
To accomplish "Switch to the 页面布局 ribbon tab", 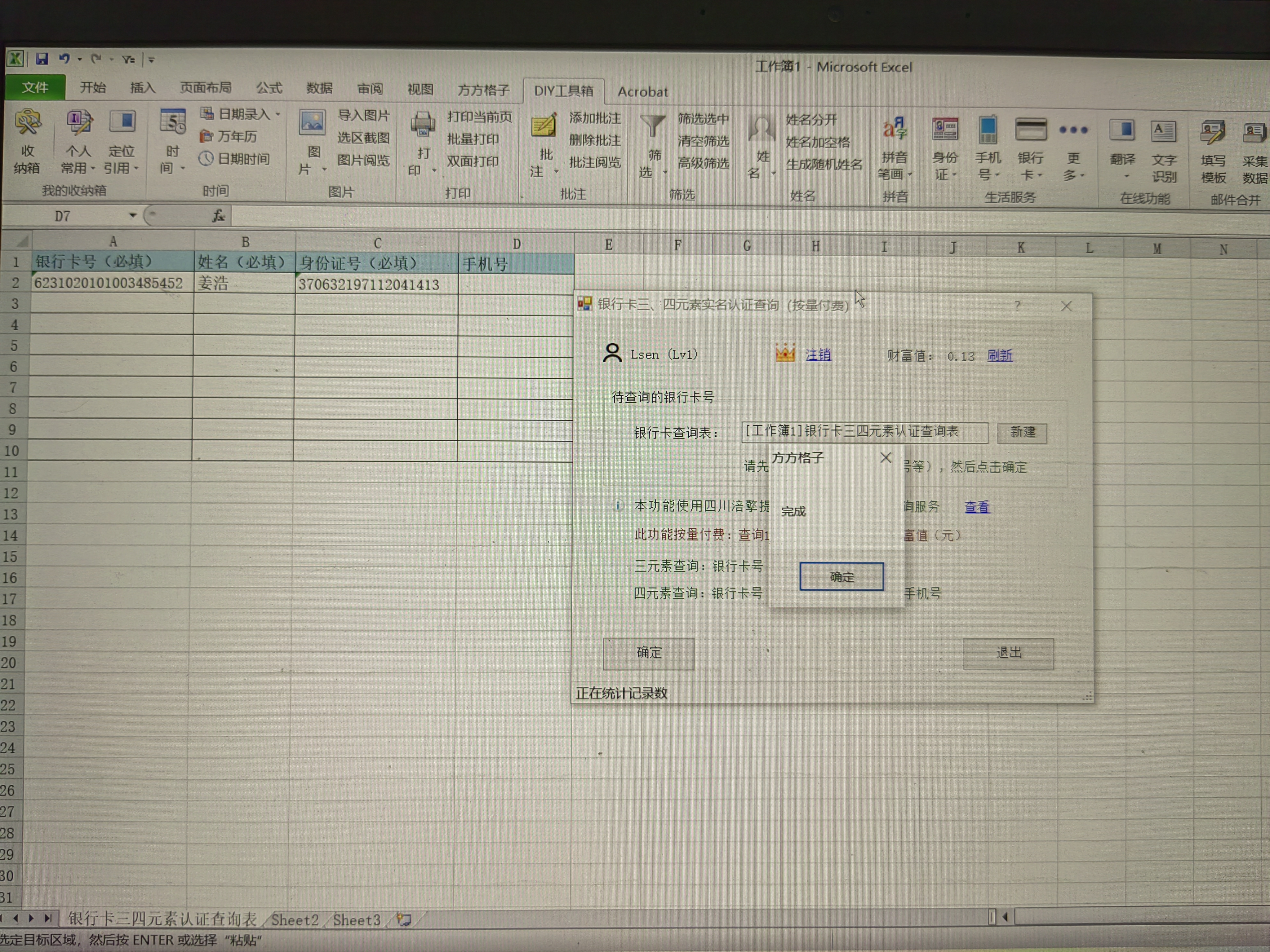I will click(206, 87).
